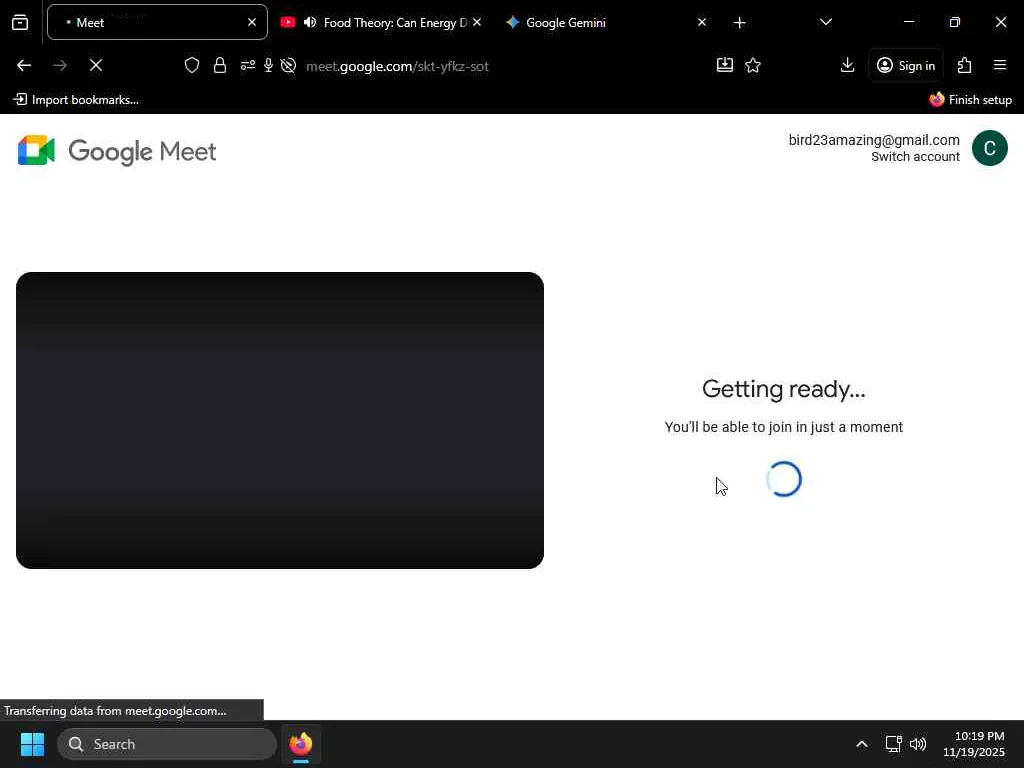Image resolution: width=1024 pixels, height=768 pixels.
Task: Click the Firefox taskbar icon
Action: pyautogui.click(x=300, y=744)
